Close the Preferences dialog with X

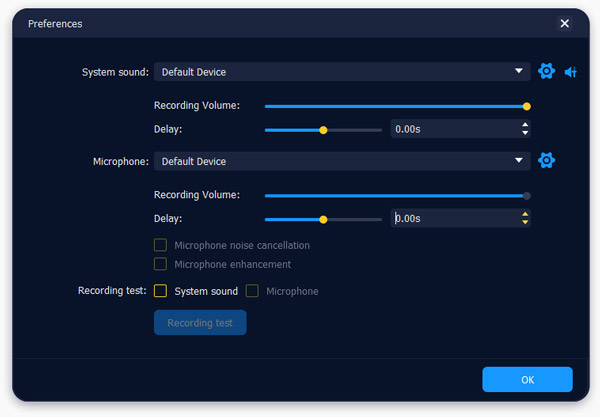coord(565,23)
